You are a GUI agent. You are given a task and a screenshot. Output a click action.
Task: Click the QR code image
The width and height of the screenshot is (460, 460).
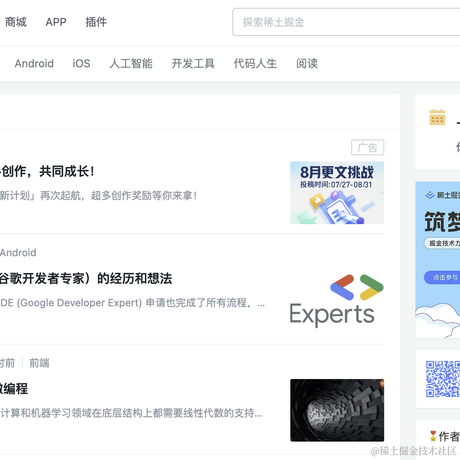coord(443,379)
